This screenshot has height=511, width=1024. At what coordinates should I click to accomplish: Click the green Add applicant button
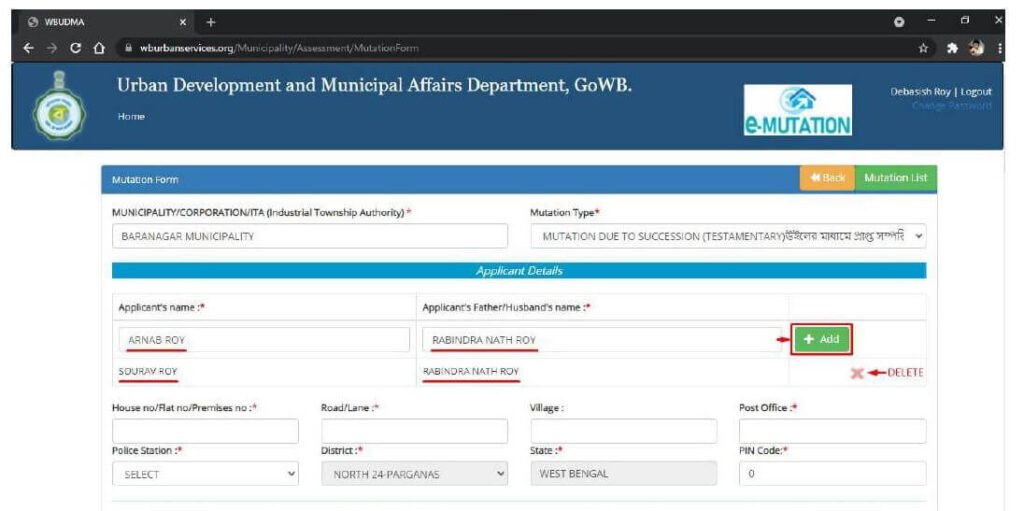[821, 340]
